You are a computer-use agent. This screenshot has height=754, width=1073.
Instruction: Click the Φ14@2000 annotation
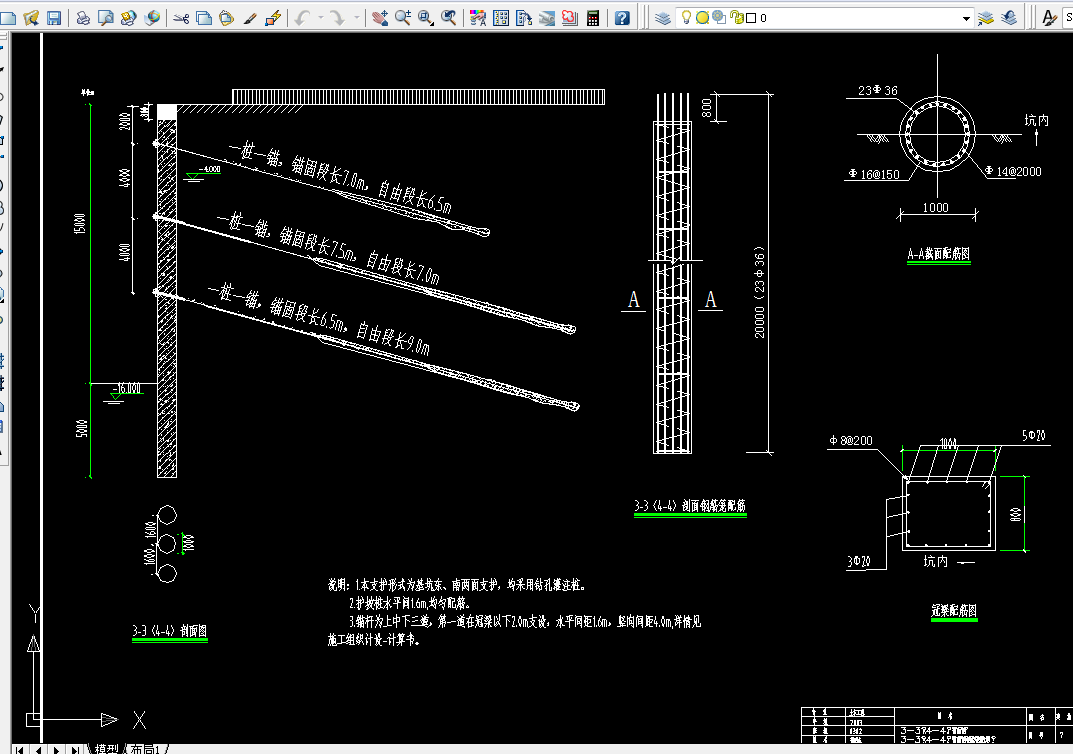click(1013, 172)
